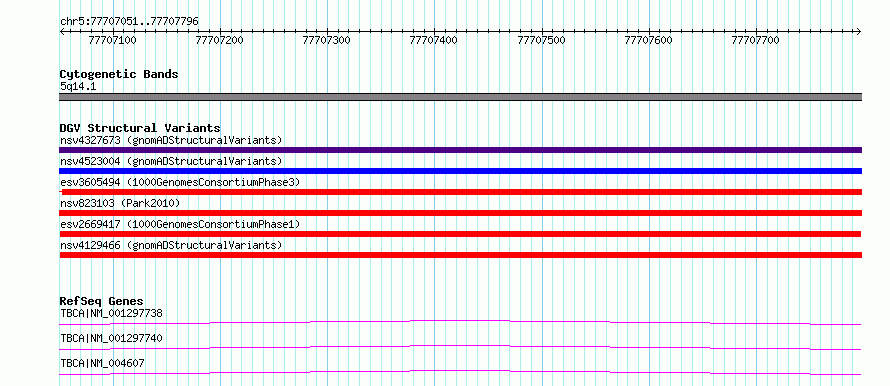The height and width of the screenshot is (386, 890).
Task: Click the purple nsv4327673 variant bar
Action: 460,150
